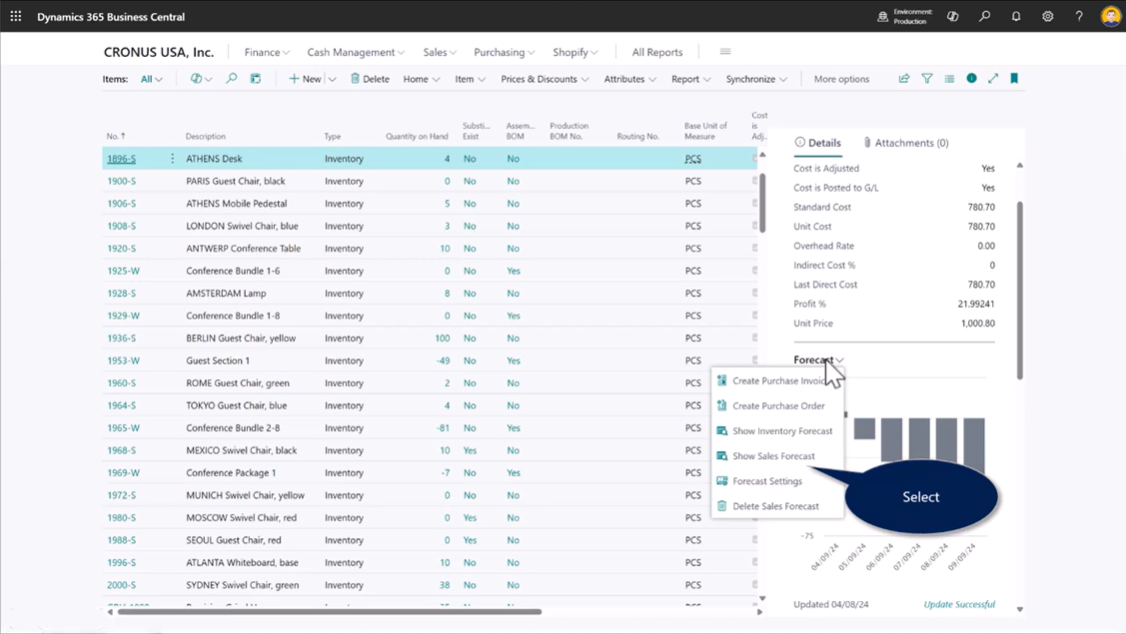The height and width of the screenshot is (634, 1126).
Task: Click the share icon near the filter
Action: pyautogui.click(x=903, y=78)
